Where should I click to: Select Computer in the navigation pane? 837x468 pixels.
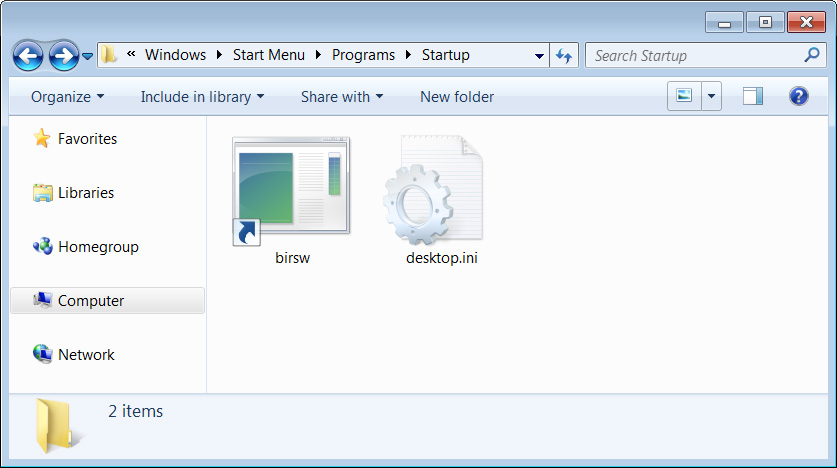pos(107,300)
